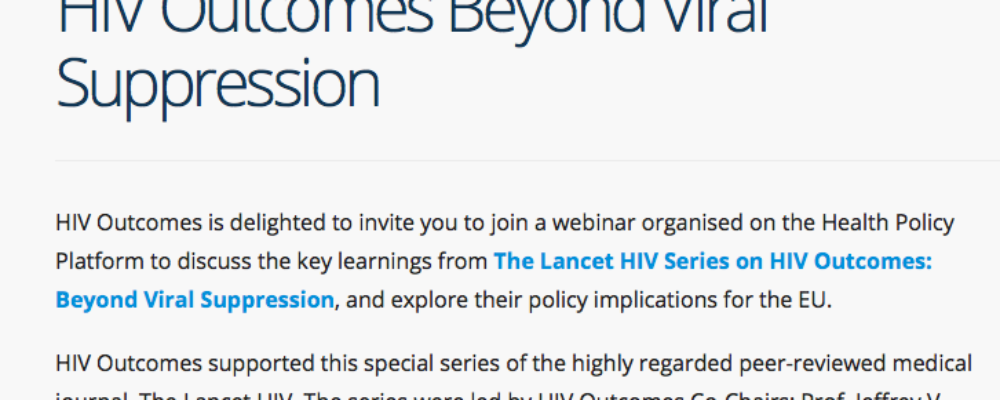Open The Lancet HIV Series on HIV Outcomes link
The width and height of the screenshot is (1000, 400).
click(713, 262)
